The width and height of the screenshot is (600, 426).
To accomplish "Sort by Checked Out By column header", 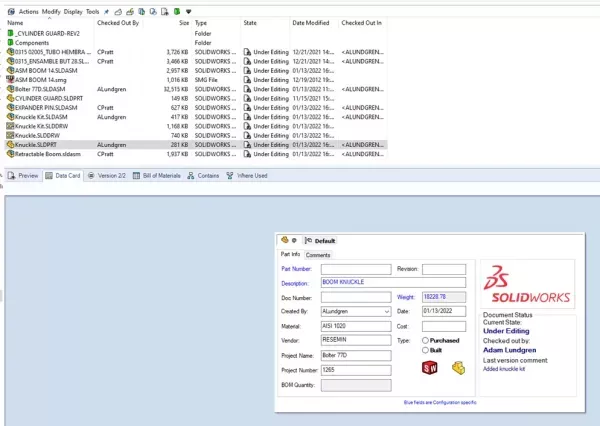I will pyautogui.click(x=118, y=23).
